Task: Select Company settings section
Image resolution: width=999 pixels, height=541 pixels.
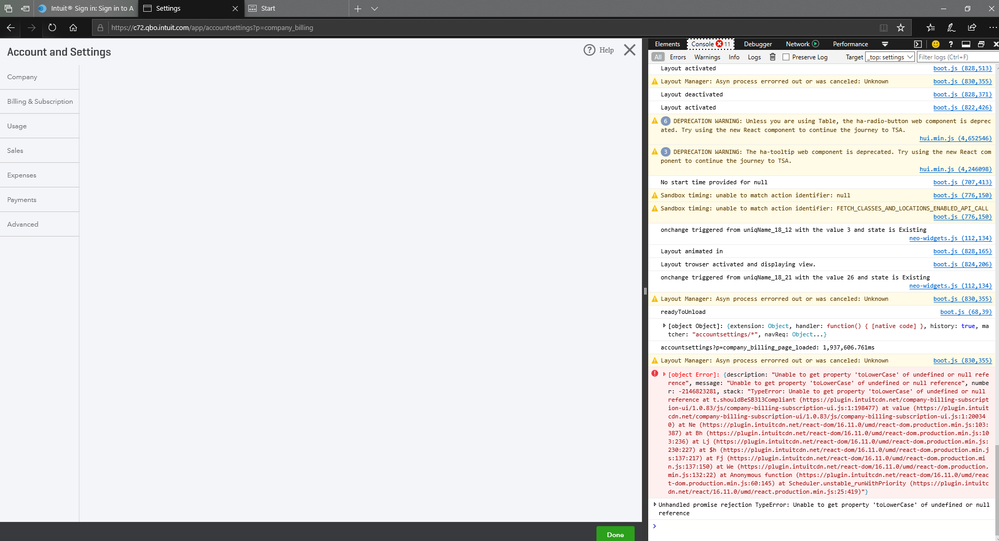Action: (x=40, y=77)
